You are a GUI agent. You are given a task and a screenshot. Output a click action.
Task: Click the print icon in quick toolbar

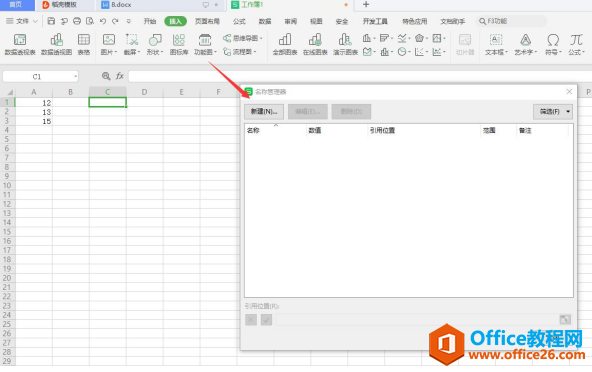[77, 21]
